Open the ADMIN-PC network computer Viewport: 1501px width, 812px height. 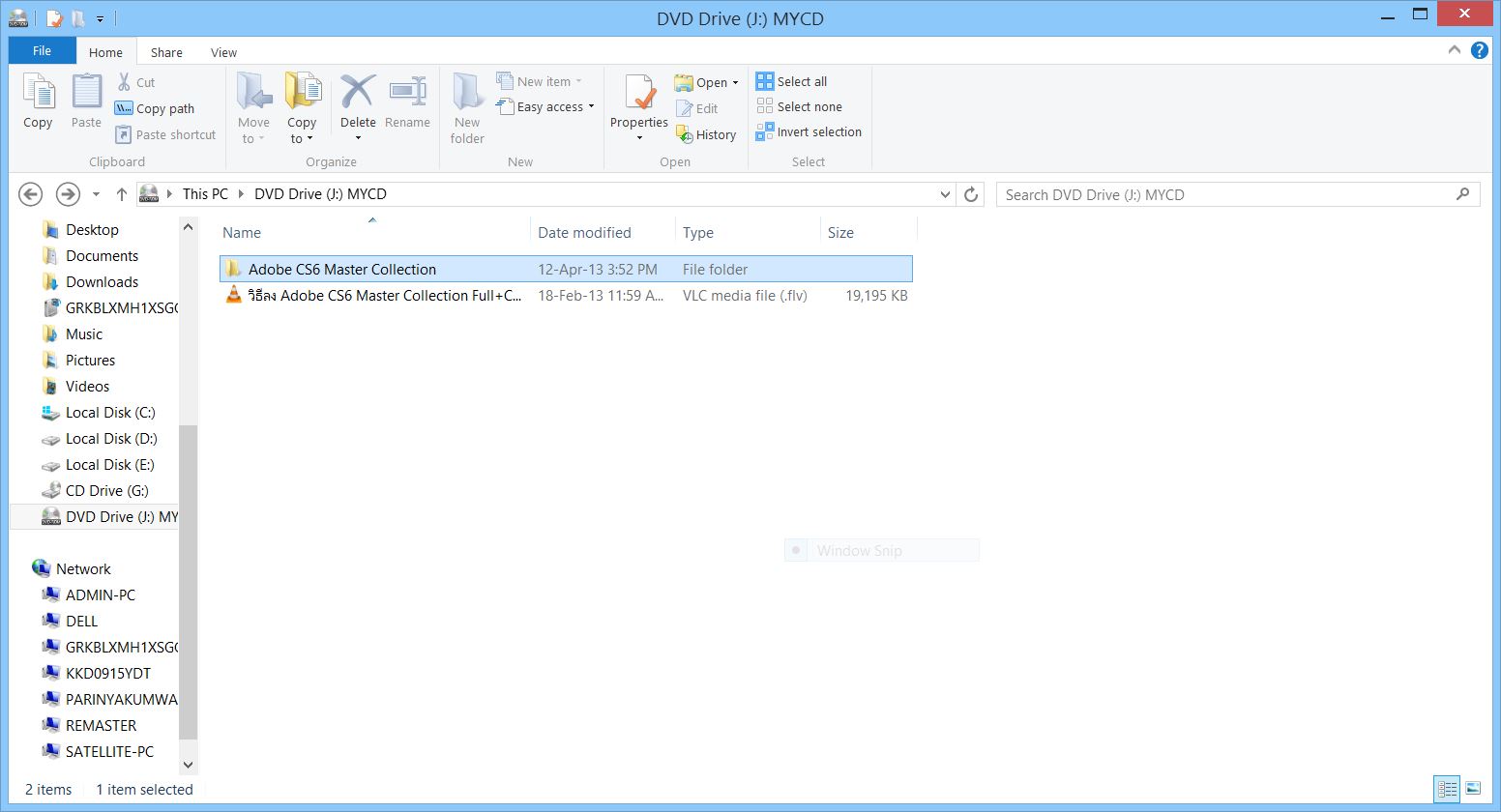point(100,594)
